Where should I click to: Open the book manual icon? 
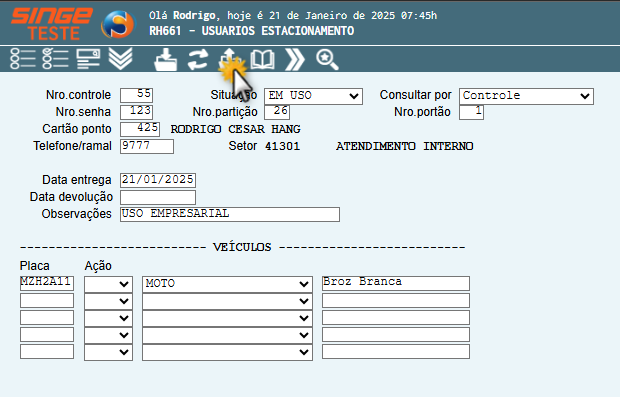tap(263, 60)
